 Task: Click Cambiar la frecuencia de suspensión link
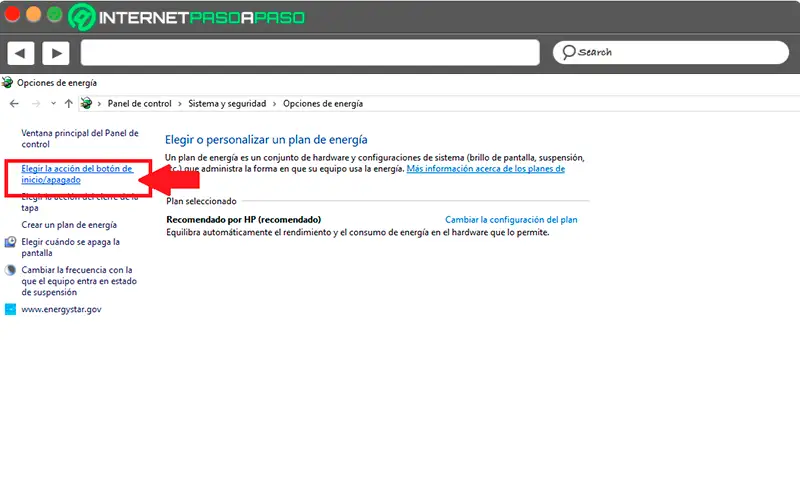point(79,281)
